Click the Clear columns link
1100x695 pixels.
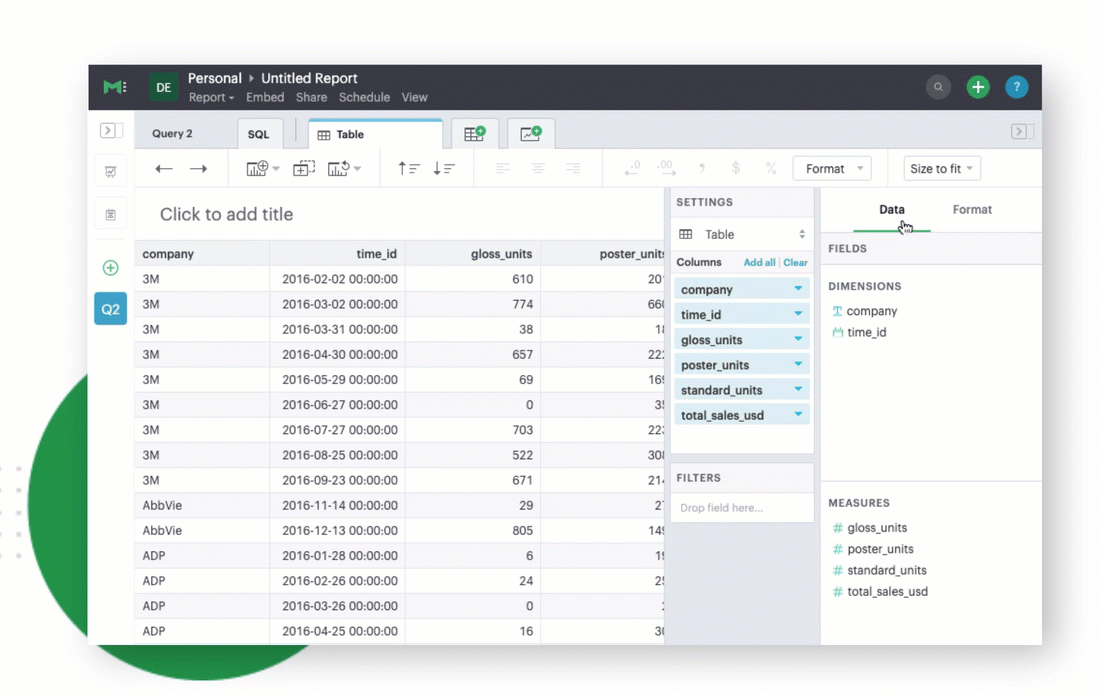point(796,262)
